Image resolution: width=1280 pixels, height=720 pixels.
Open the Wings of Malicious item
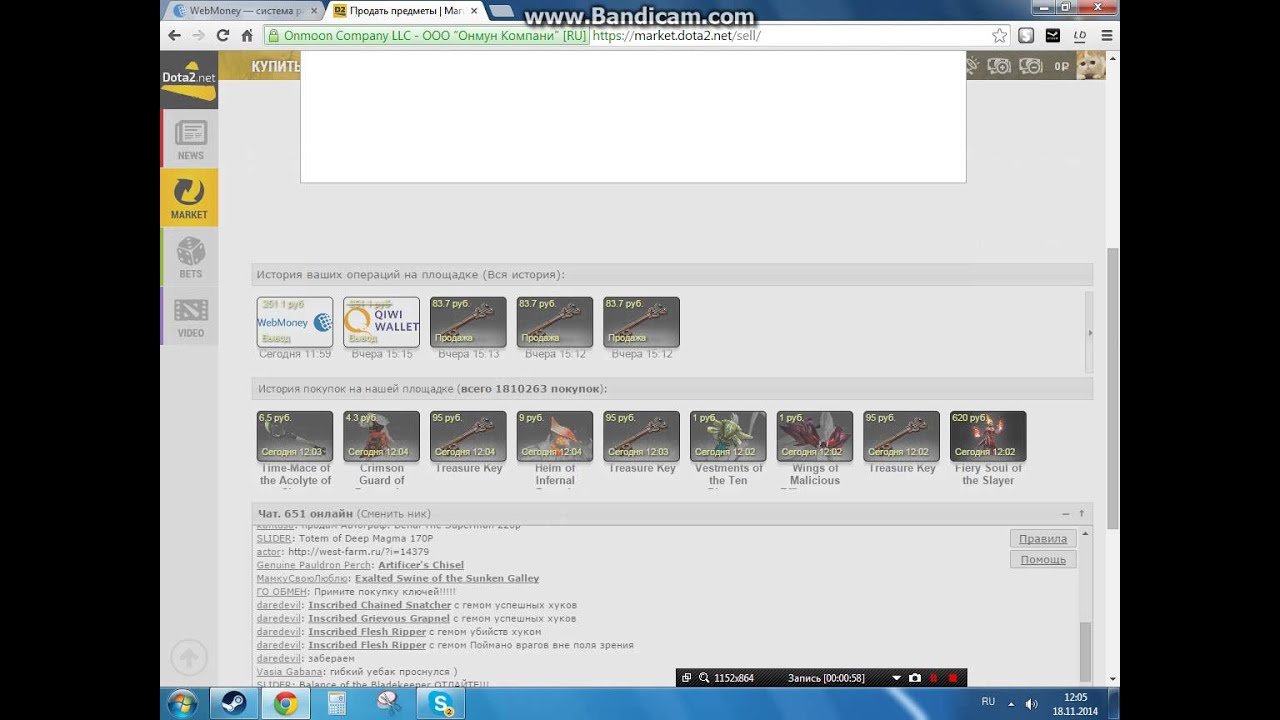815,436
